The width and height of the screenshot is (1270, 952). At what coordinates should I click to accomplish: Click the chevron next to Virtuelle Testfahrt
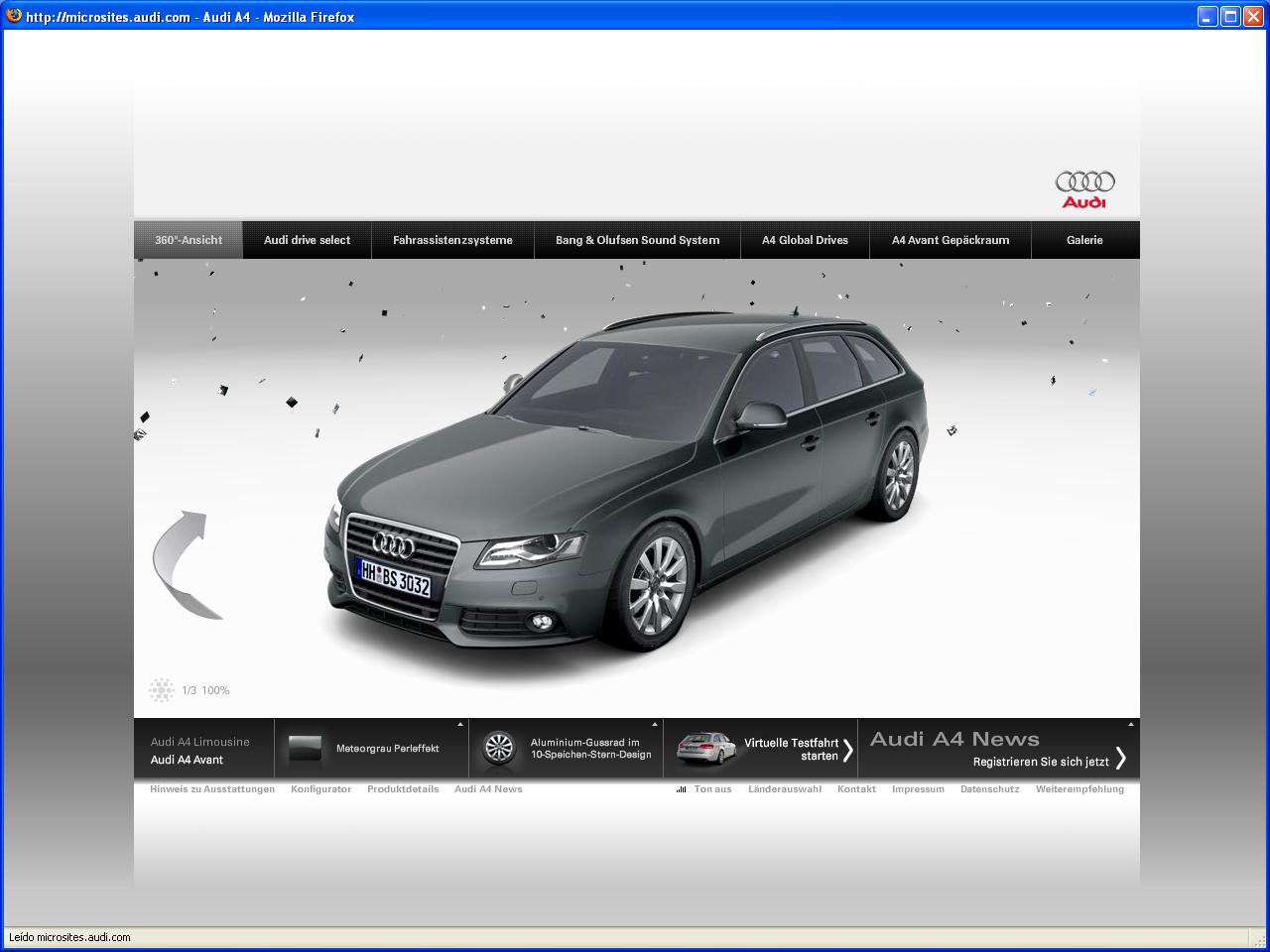(x=847, y=749)
